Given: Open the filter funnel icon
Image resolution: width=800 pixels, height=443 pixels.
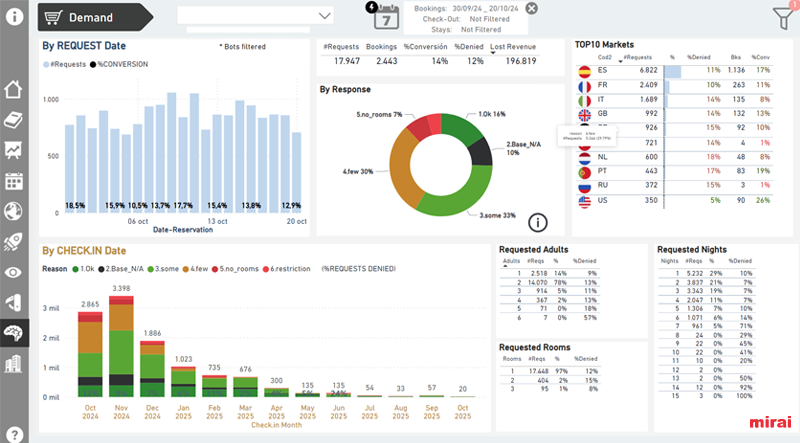Looking at the screenshot, I should 784,17.
